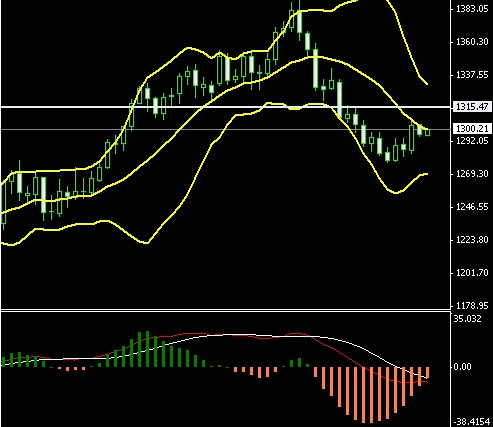Click the 1315.47 horizontal line price label
This screenshot has height=427, width=493.
coord(472,107)
